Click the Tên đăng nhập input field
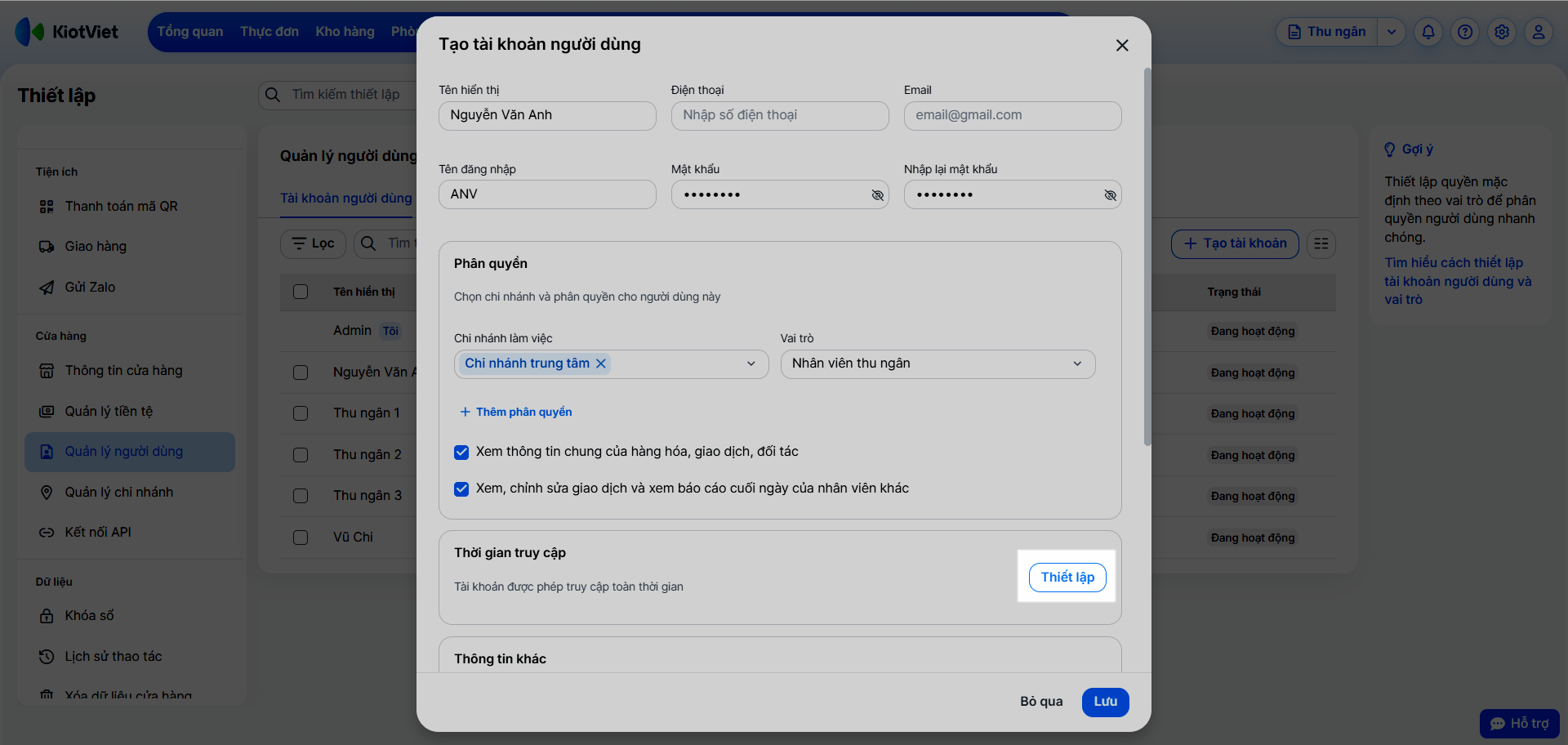Viewport: 1568px width, 745px height. pyautogui.click(x=547, y=194)
